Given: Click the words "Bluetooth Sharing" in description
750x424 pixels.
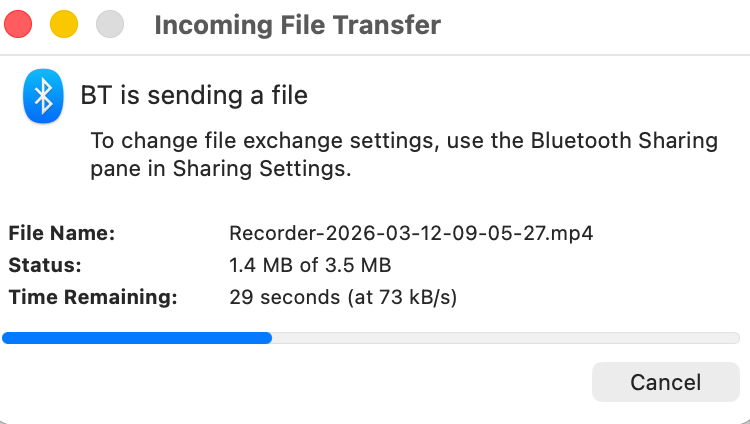Looking at the screenshot, I should 624,140.
